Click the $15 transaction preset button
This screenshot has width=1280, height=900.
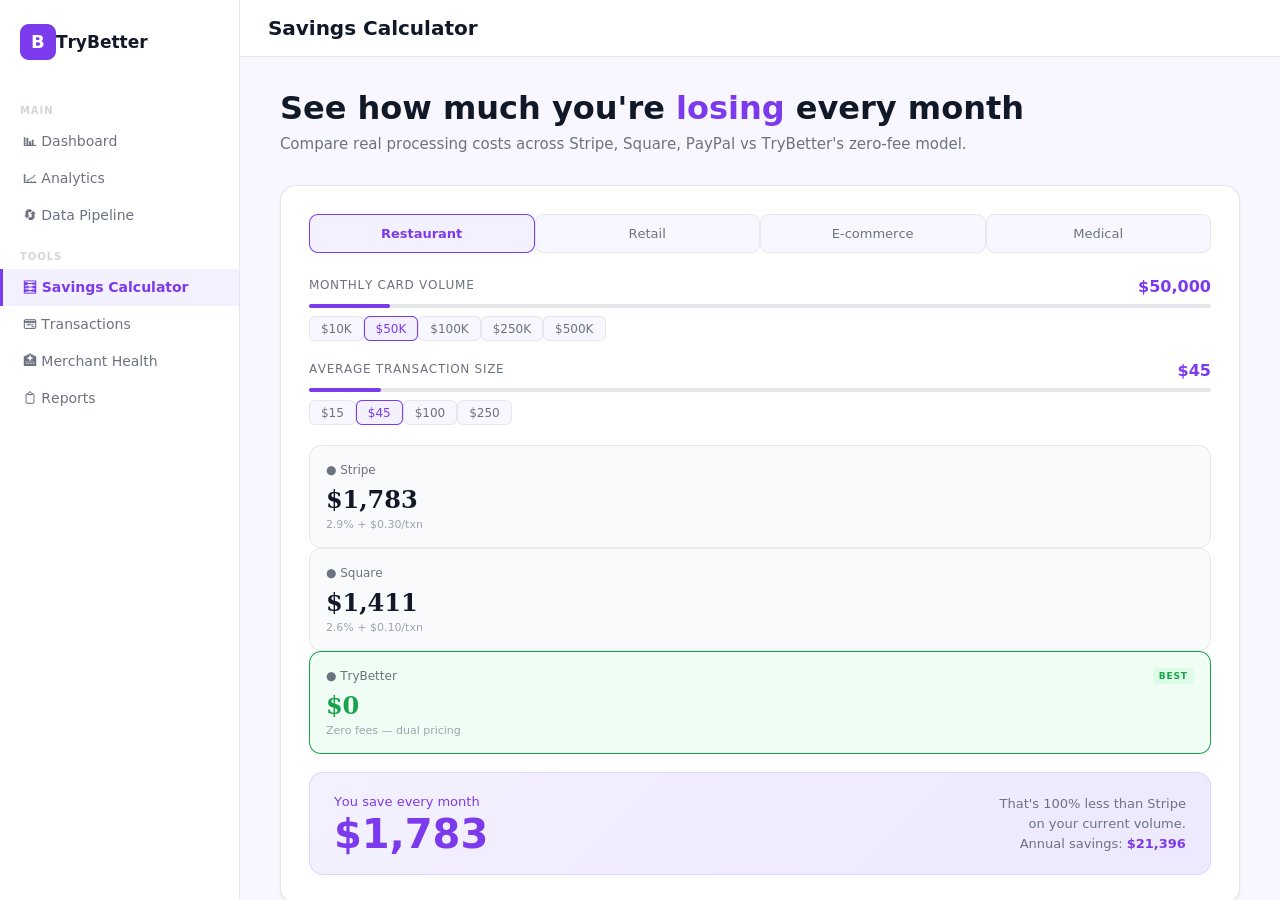pos(333,412)
